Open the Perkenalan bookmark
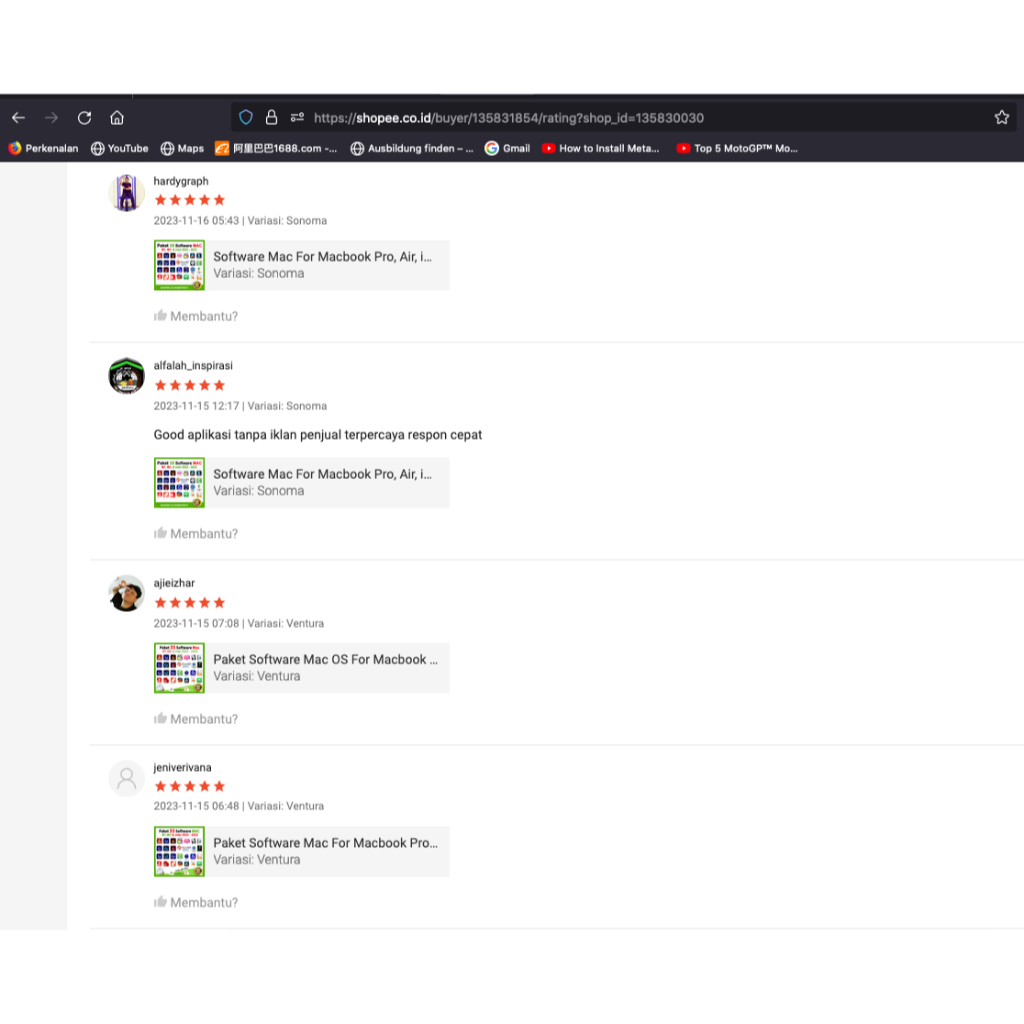Screen dimensions: 1024x1024 [43, 148]
